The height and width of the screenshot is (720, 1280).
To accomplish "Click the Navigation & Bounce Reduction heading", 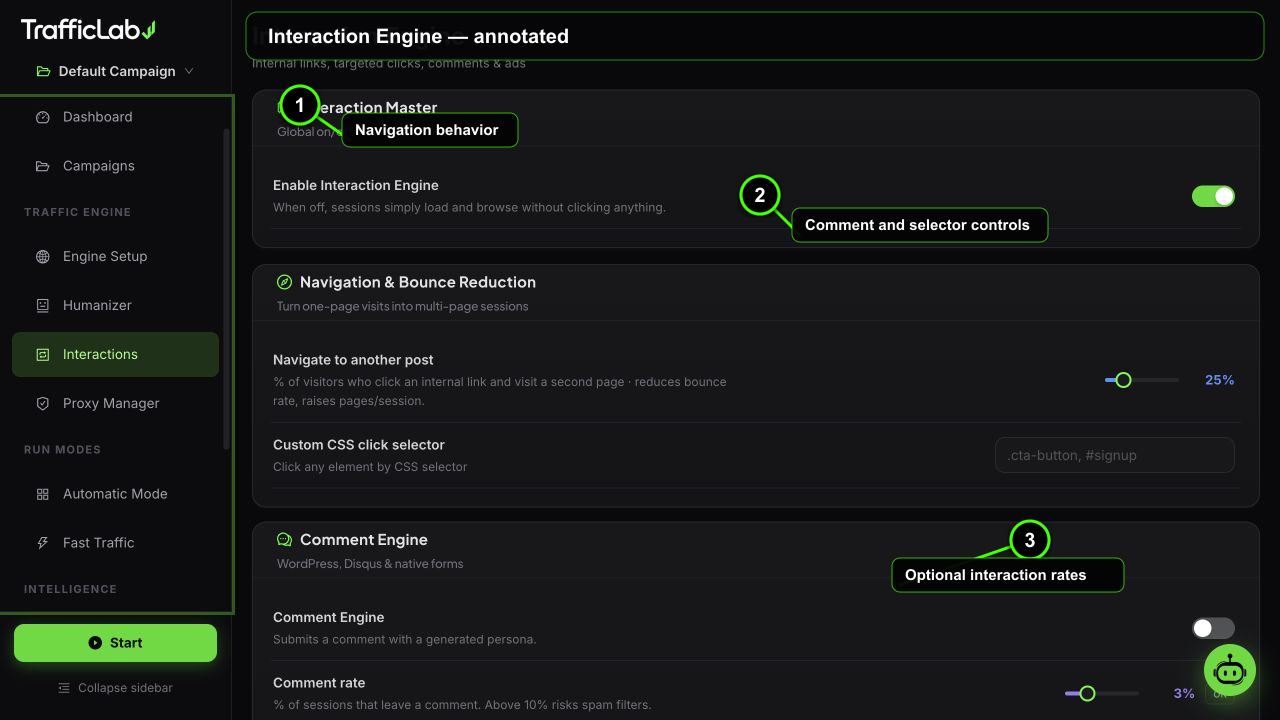I will 418,282.
